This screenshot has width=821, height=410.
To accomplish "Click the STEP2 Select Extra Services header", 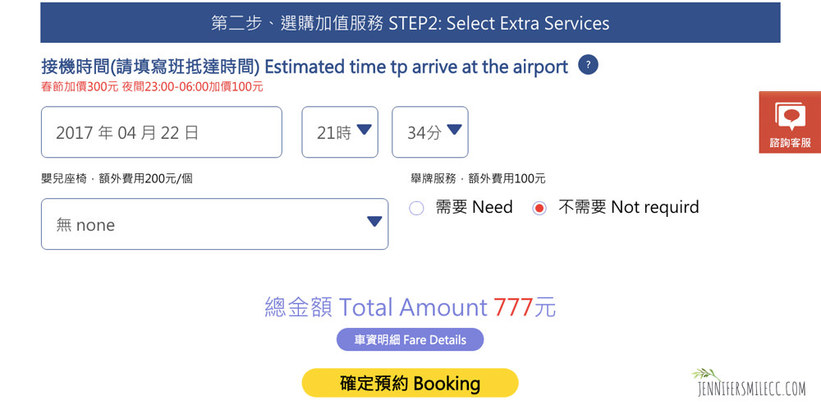I will (410, 22).
